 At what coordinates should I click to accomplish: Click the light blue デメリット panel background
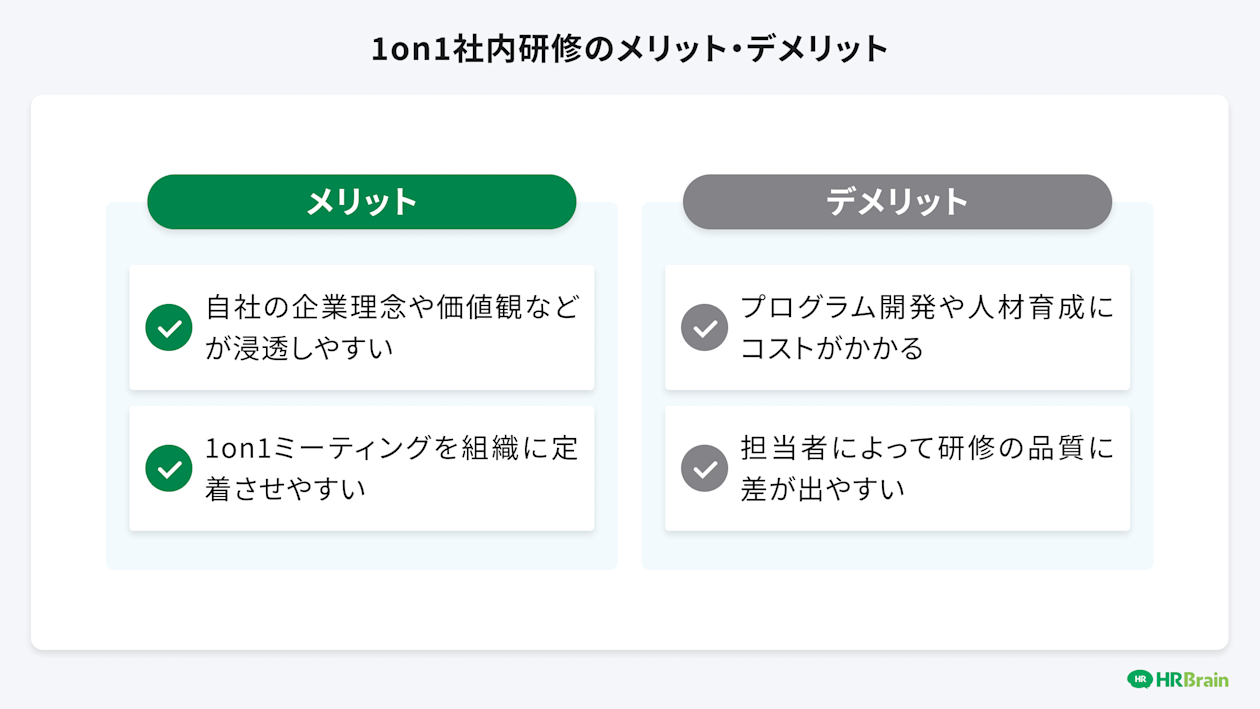897,549
